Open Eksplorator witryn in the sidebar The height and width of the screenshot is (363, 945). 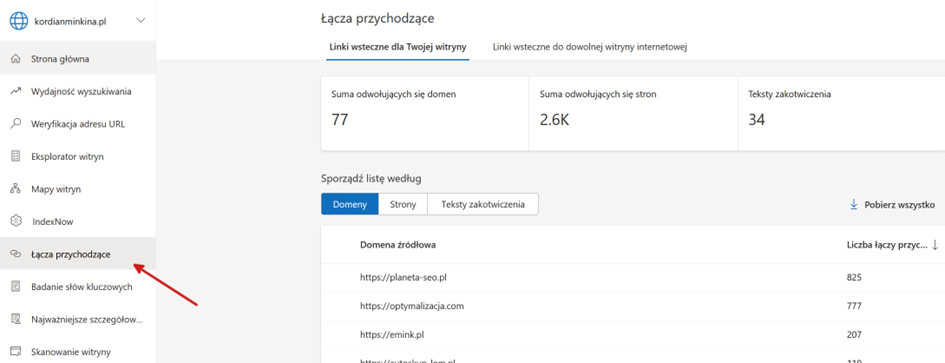[78, 157]
